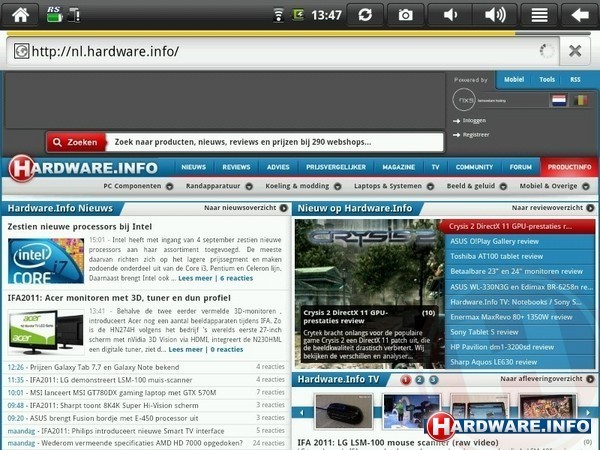Open the FORUM menu item
The height and width of the screenshot is (450, 600).
[x=520, y=167]
